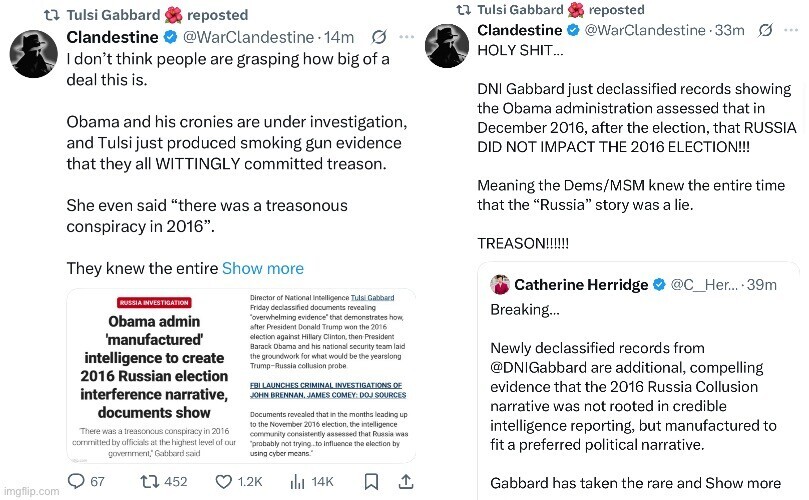
Task: Click "Tulsi Gabbard reposted" above the 14m post
Action: click(157, 15)
